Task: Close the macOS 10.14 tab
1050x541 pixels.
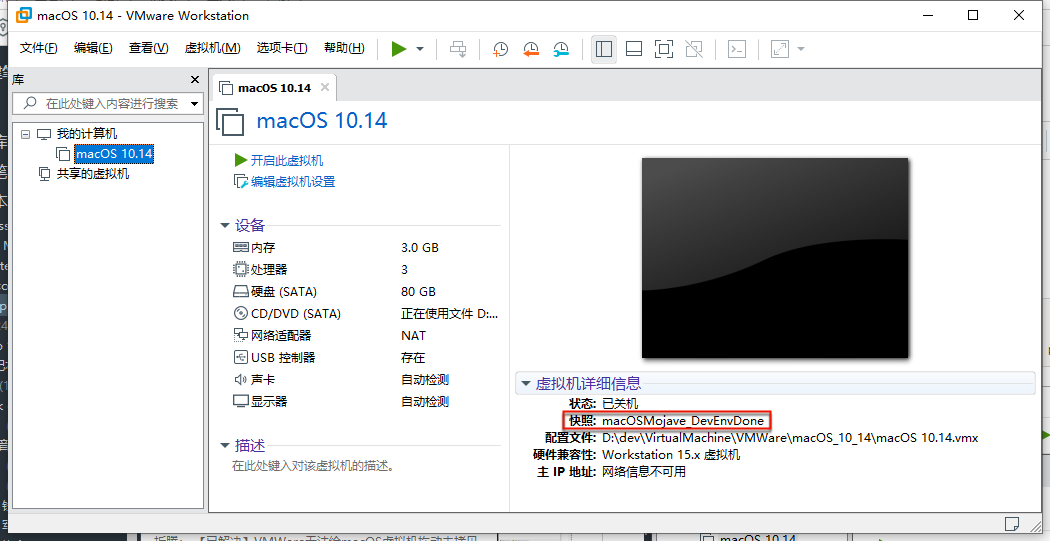Action: pos(325,87)
